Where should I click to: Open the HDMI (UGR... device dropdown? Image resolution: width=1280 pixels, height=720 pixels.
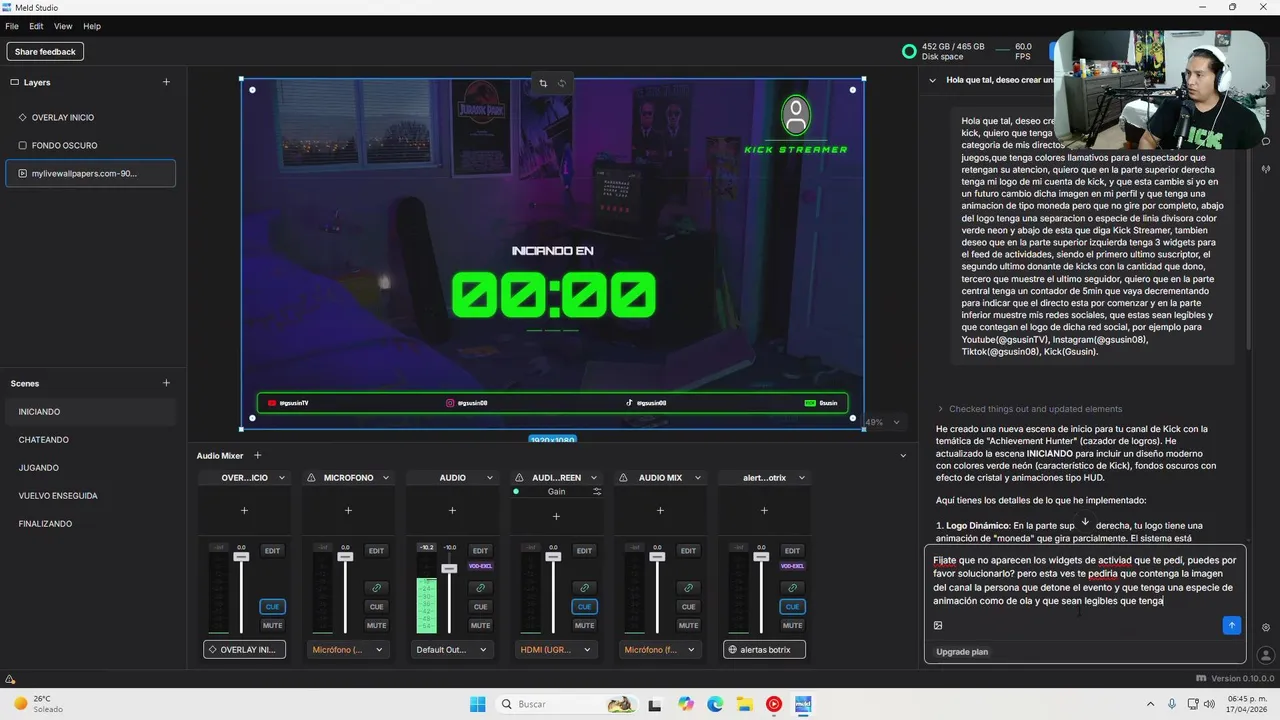[556, 649]
